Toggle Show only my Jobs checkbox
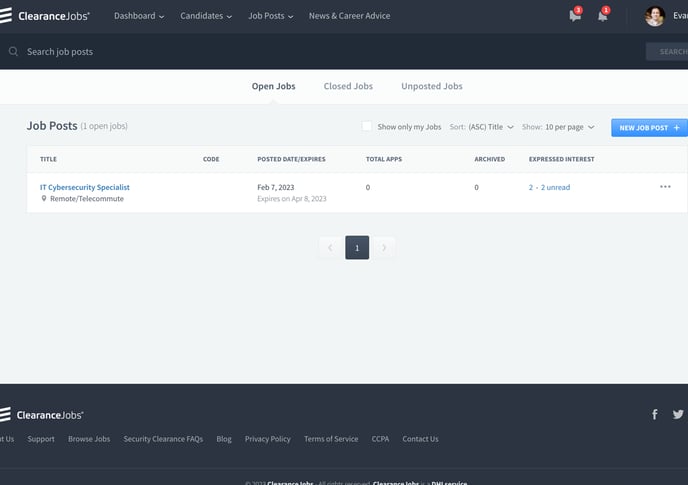The width and height of the screenshot is (688, 485). (x=367, y=126)
